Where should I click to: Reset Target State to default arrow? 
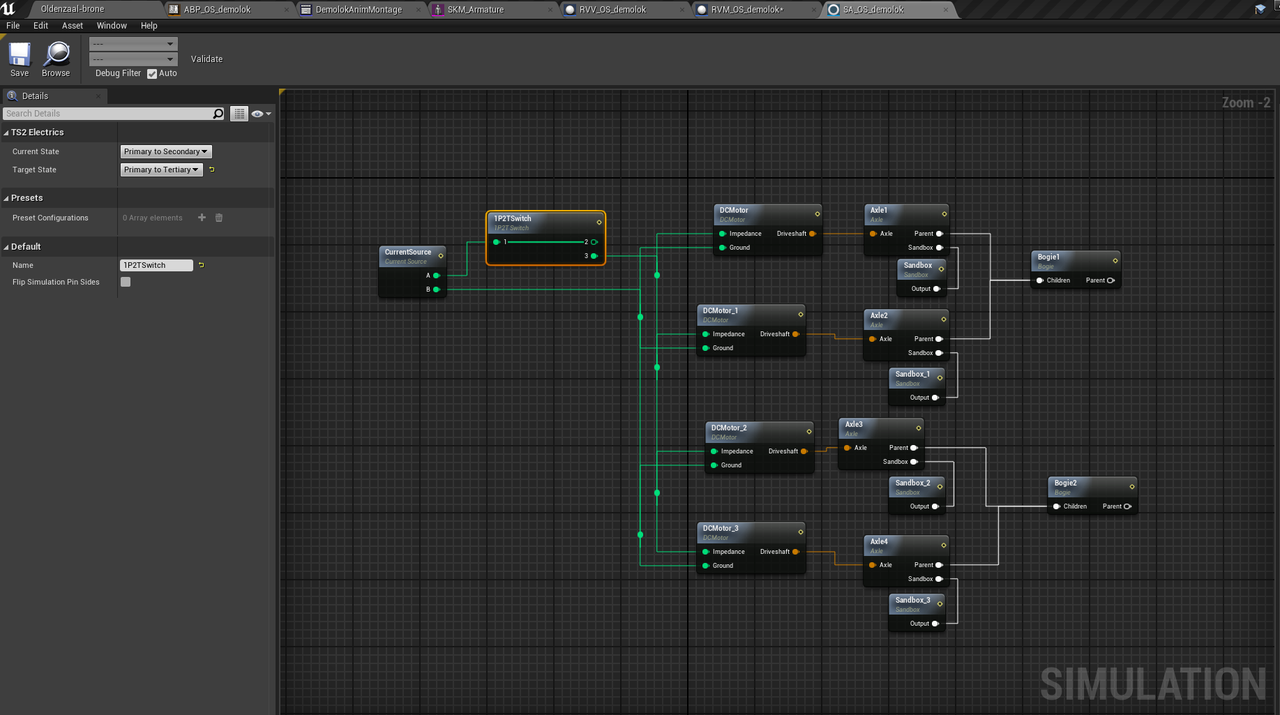(212, 170)
